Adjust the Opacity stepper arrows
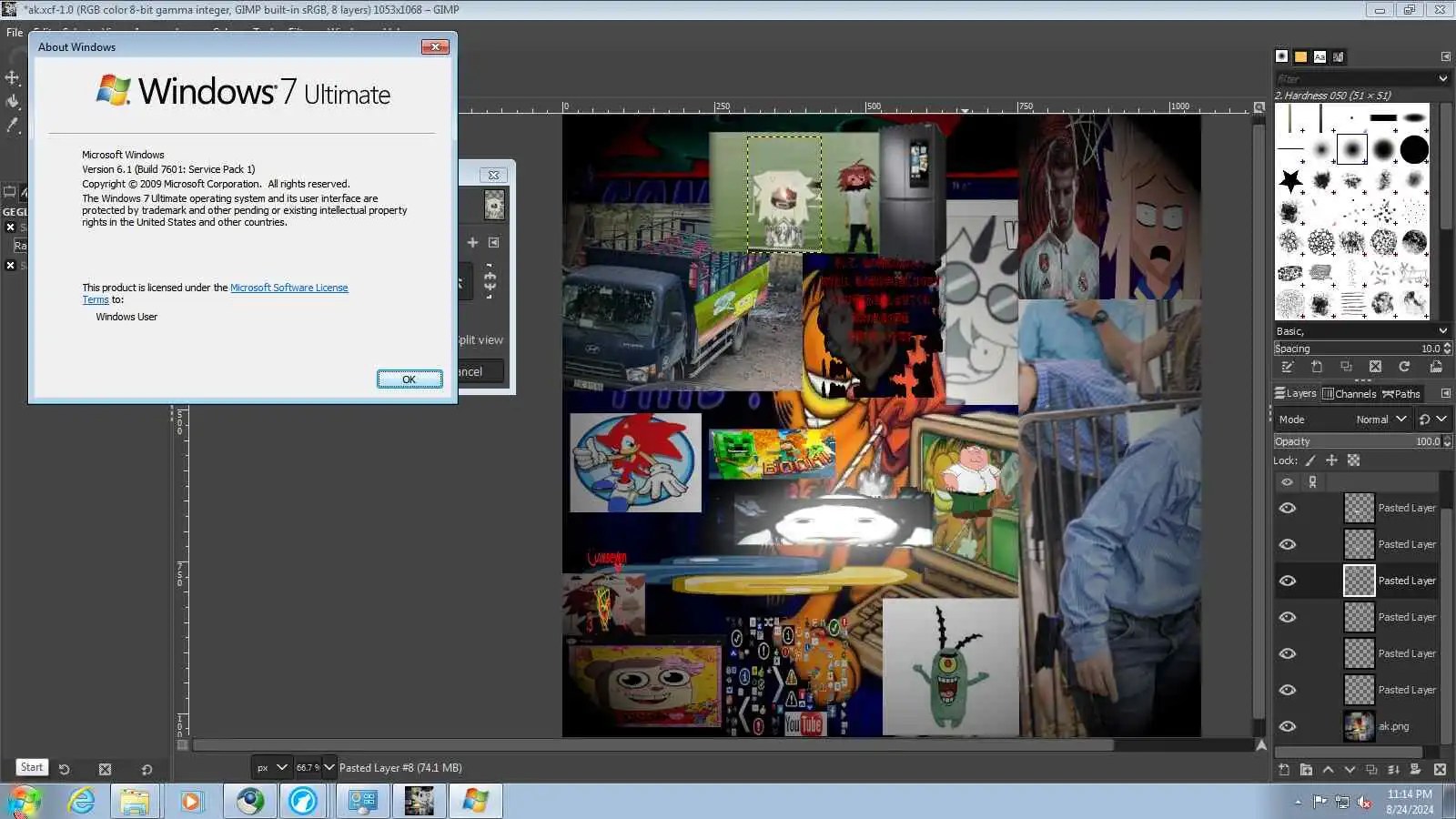The height and width of the screenshot is (819, 1456). pyautogui.click(x=1447, y=441)
